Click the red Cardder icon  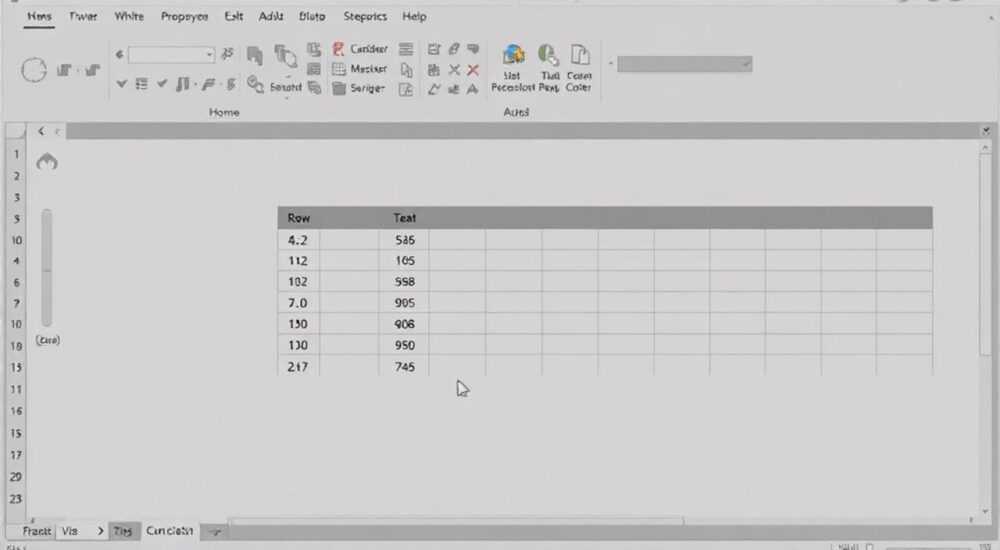coord(339,49)
